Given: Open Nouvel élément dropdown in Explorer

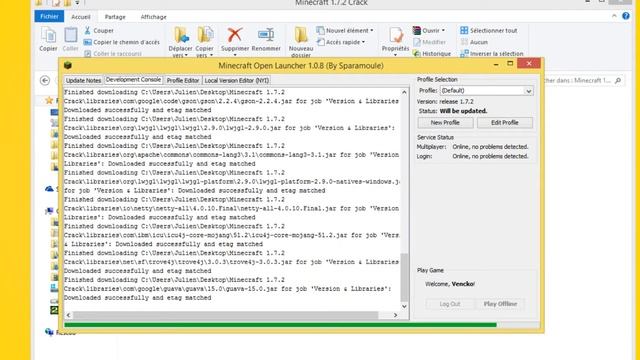Looking at the screenshot, I should 345,31.
